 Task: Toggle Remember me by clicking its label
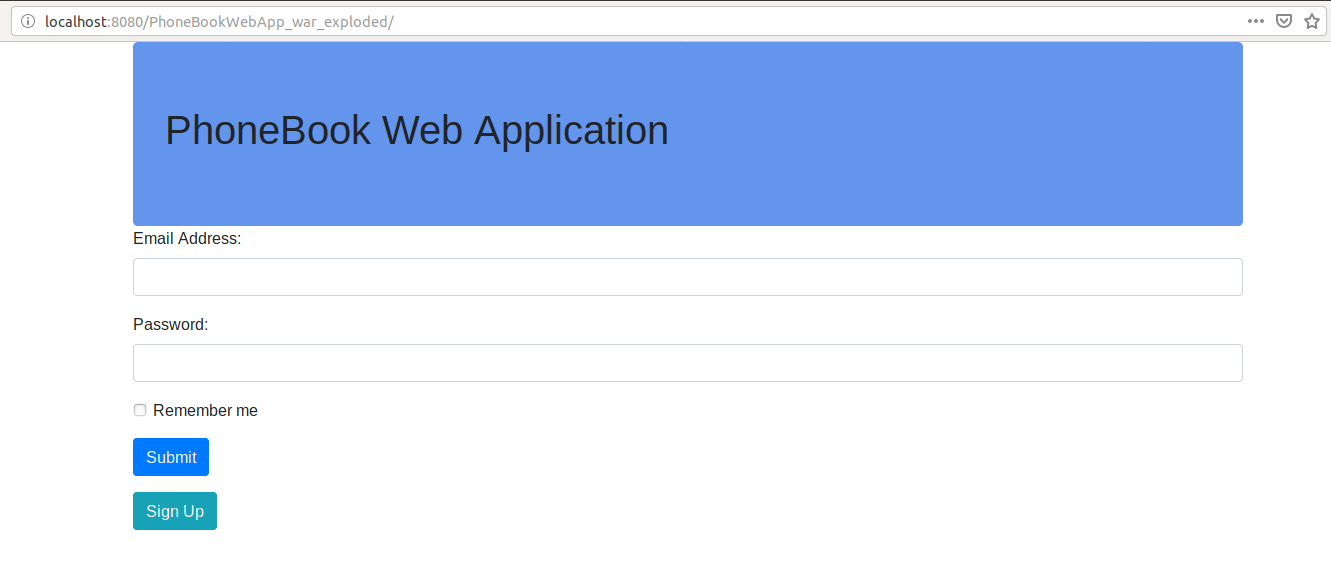tap(205, 410)
